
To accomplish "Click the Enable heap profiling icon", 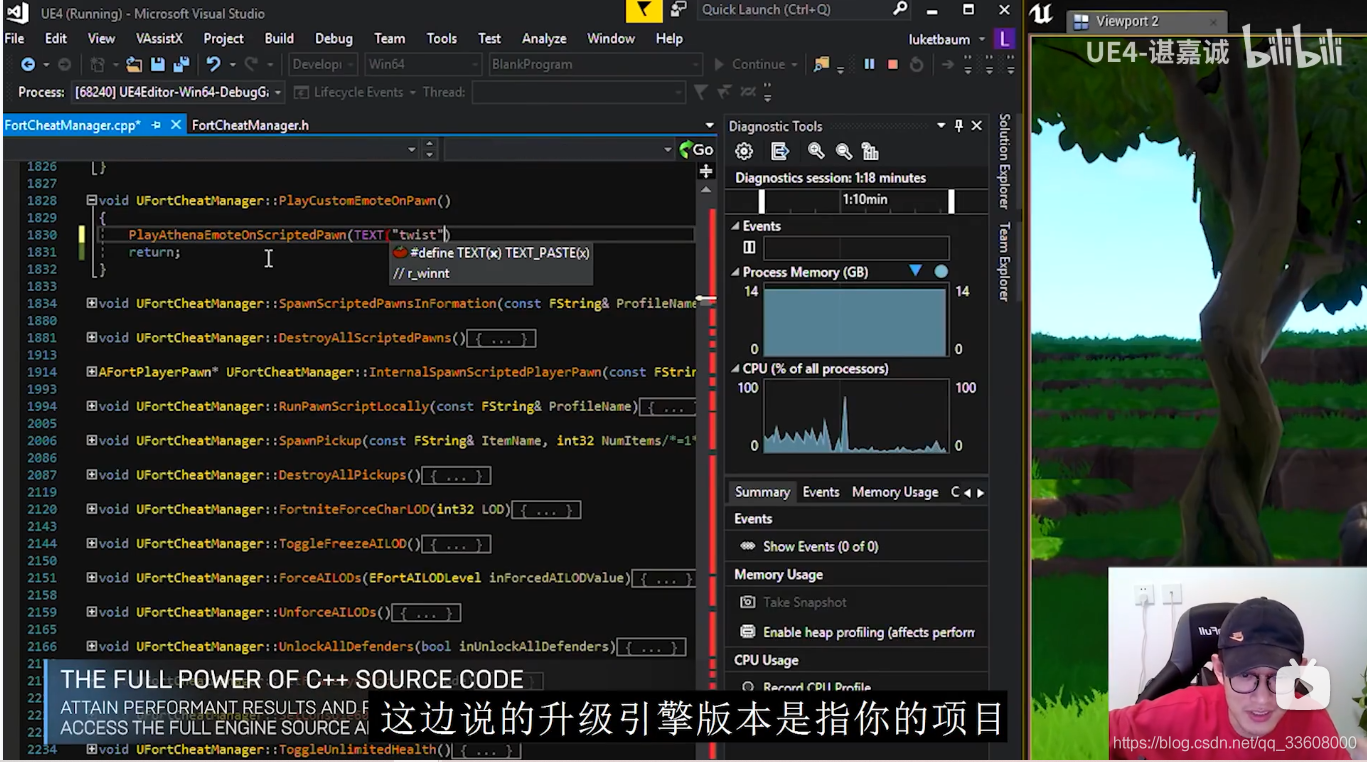I will [747, 632].
